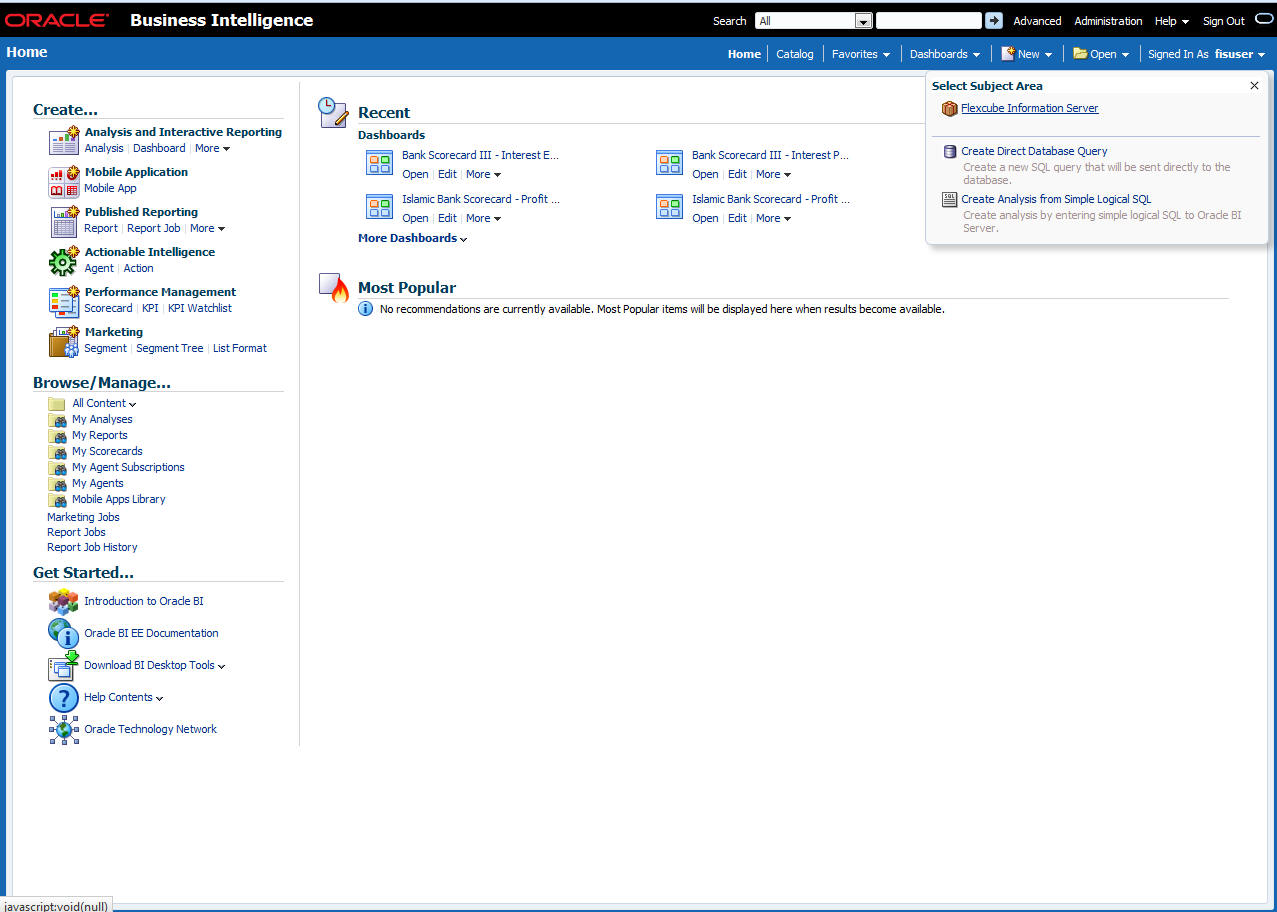Click the Recent clock icon
The image size is (1277, 912).
tap(333, 112)
